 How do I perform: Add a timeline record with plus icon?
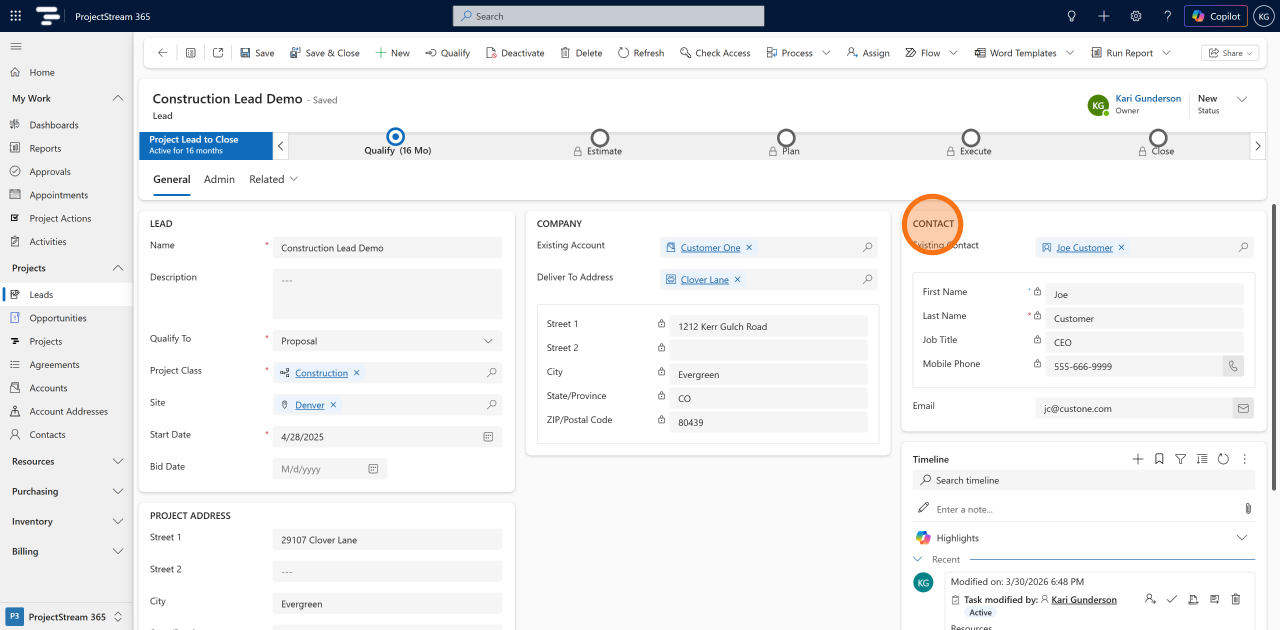point(1137,459)
